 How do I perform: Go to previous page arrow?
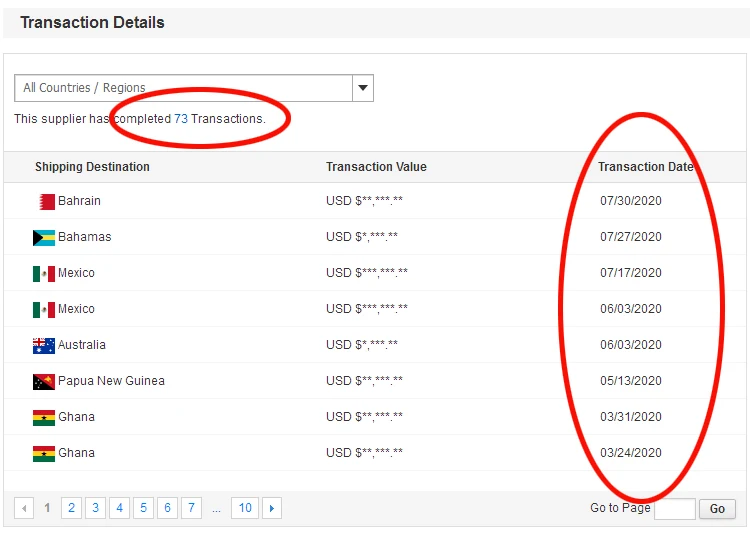pyautogui.click(x=24, y=508)
